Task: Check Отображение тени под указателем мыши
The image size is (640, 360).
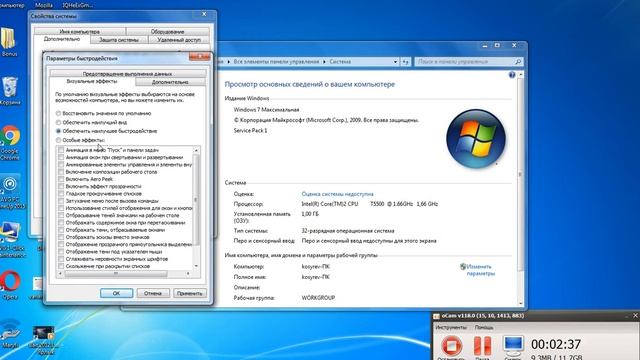Action: coord(61,251)
